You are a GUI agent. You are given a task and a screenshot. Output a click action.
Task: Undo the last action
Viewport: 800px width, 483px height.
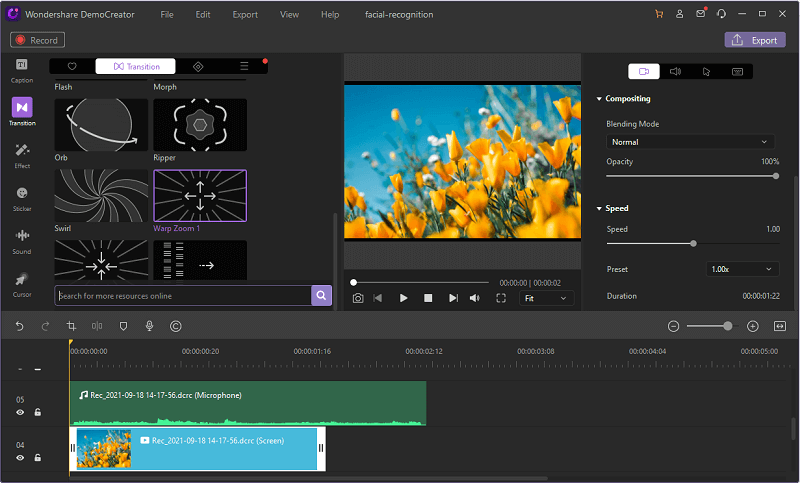(19, 326)
